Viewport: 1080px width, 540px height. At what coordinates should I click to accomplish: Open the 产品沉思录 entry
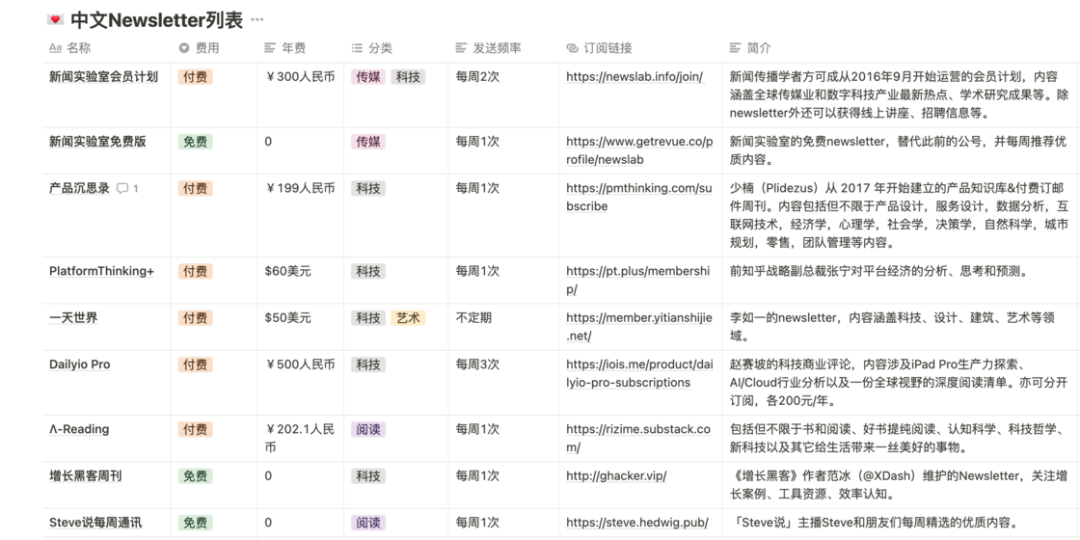(79, 188)
